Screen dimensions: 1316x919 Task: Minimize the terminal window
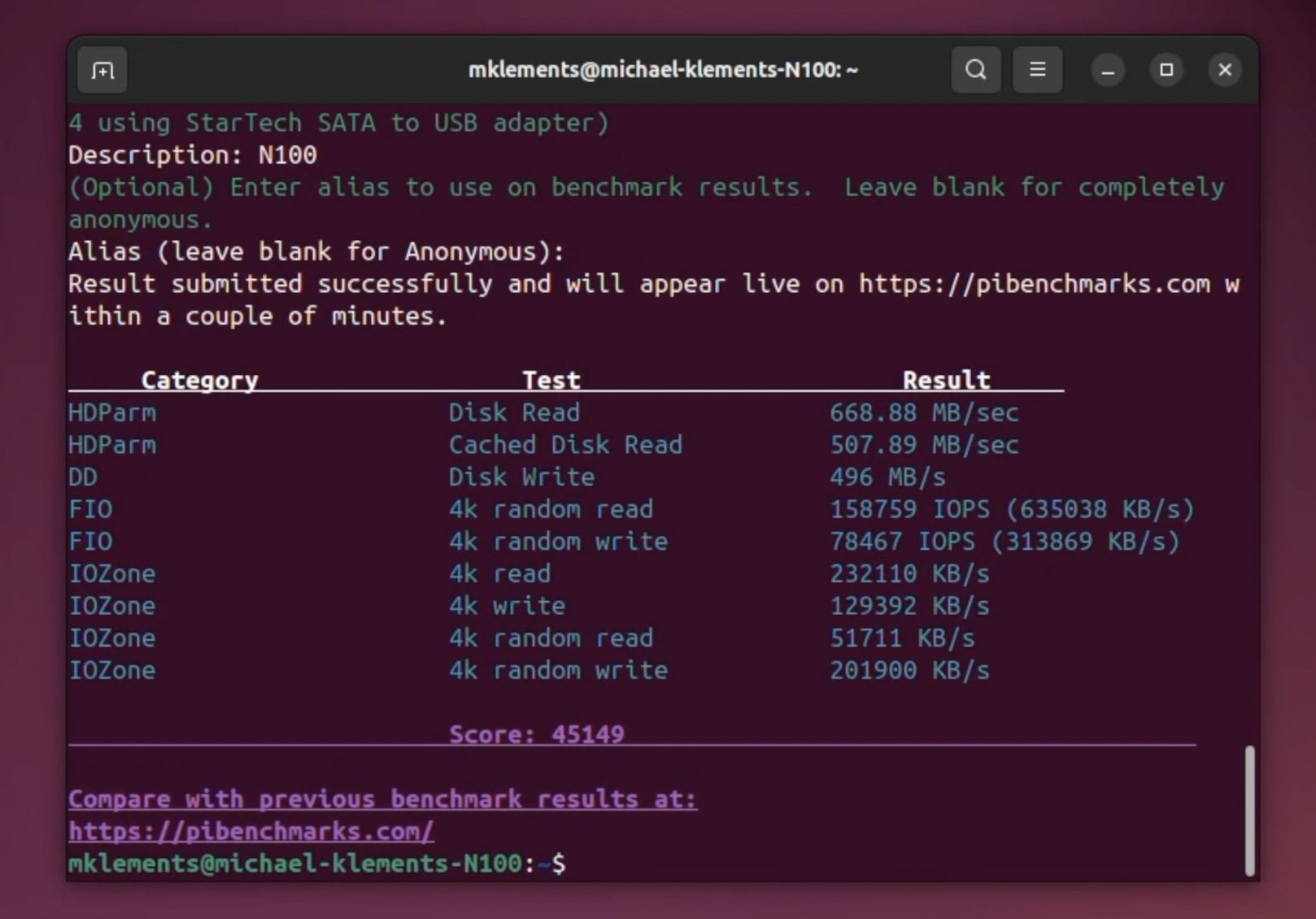click(1108, 70)
